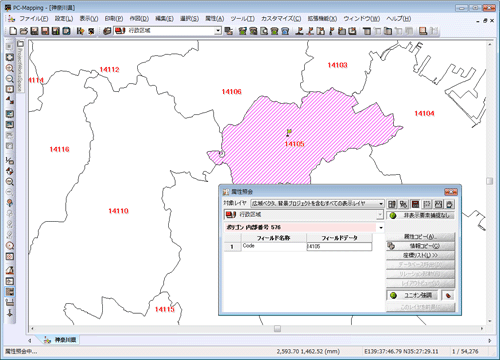Click the 属性コピー(A) button

click(420, 237)
